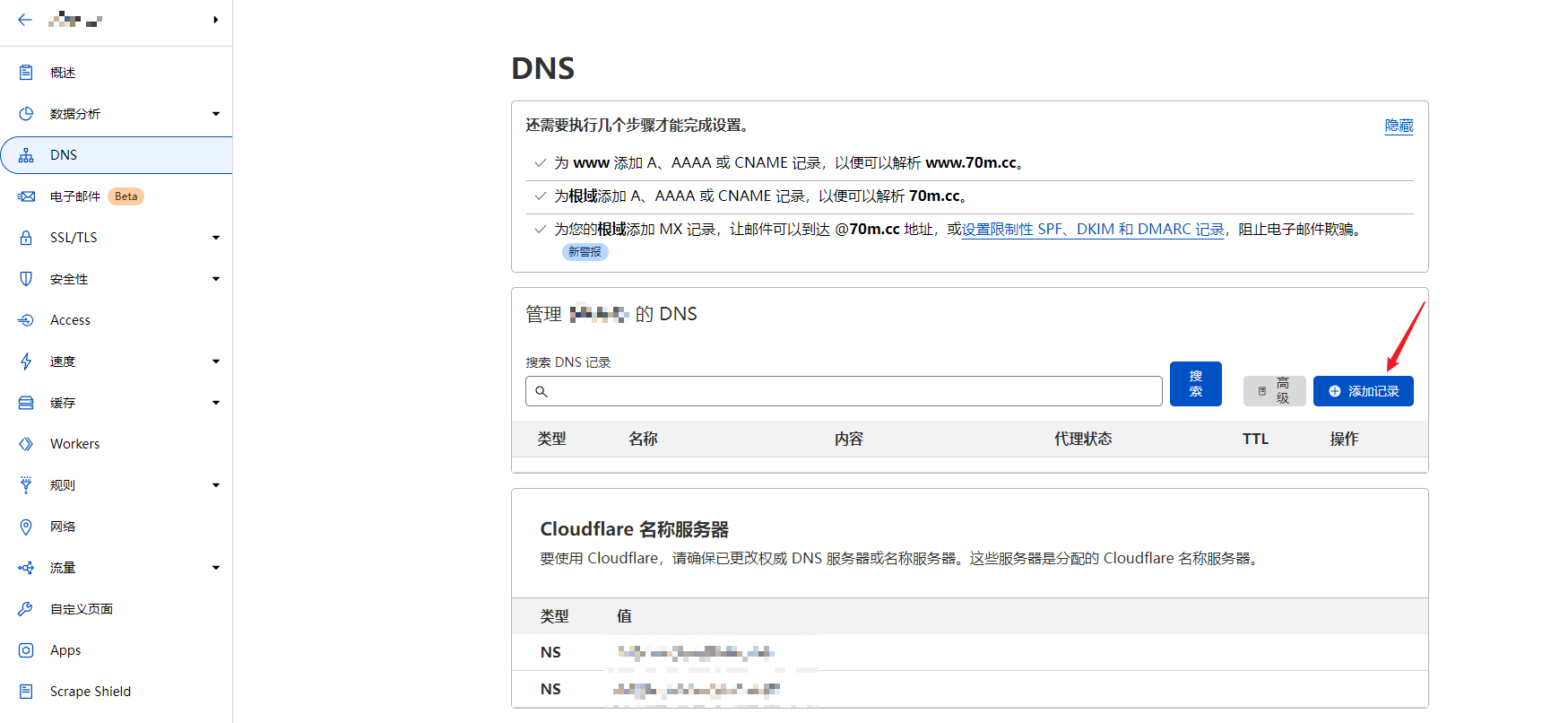Click the SSL/TLS padlock icon

click(x=26, y=238)
